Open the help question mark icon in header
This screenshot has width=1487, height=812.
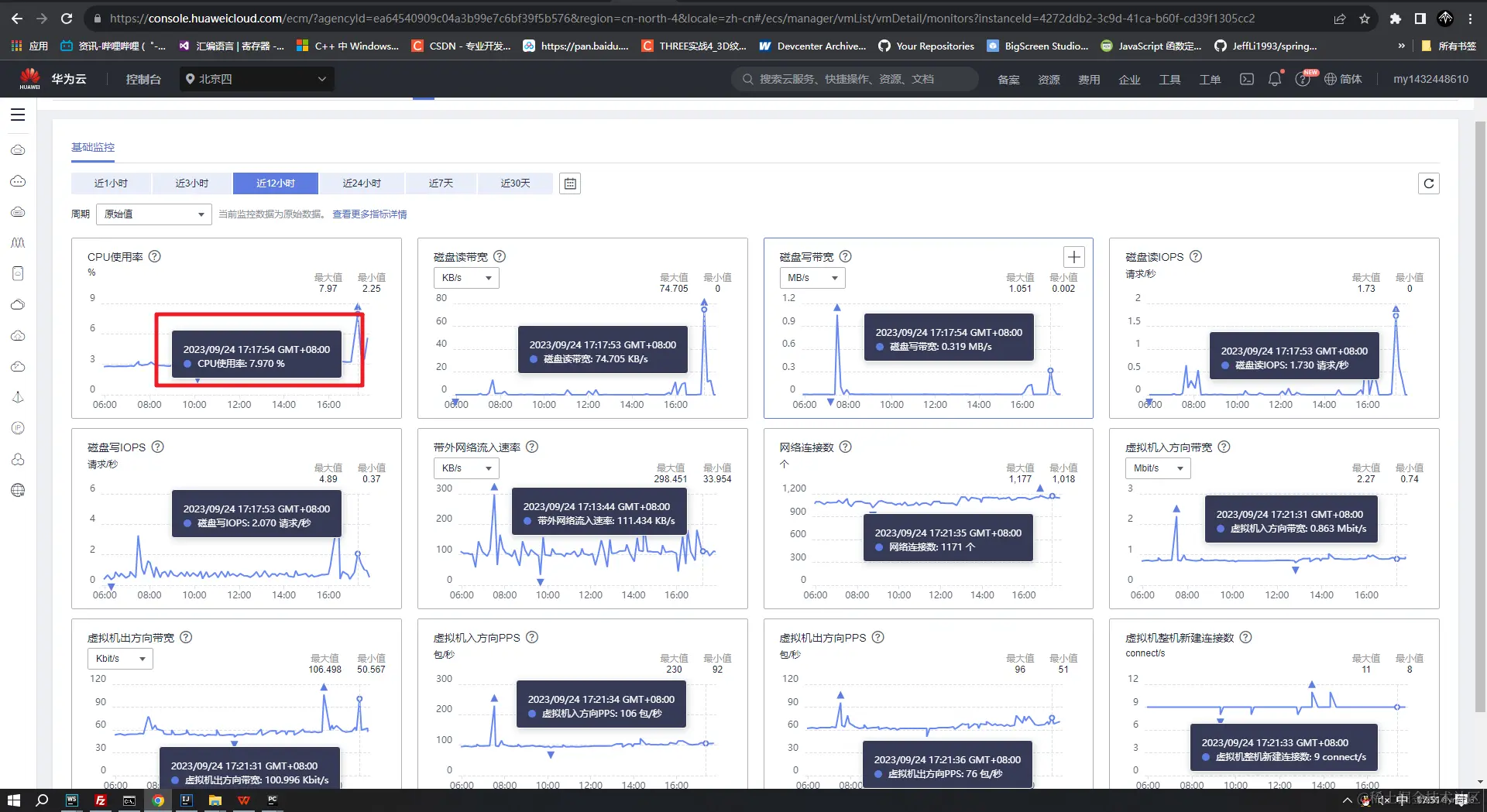click(x=1303, y=79)
